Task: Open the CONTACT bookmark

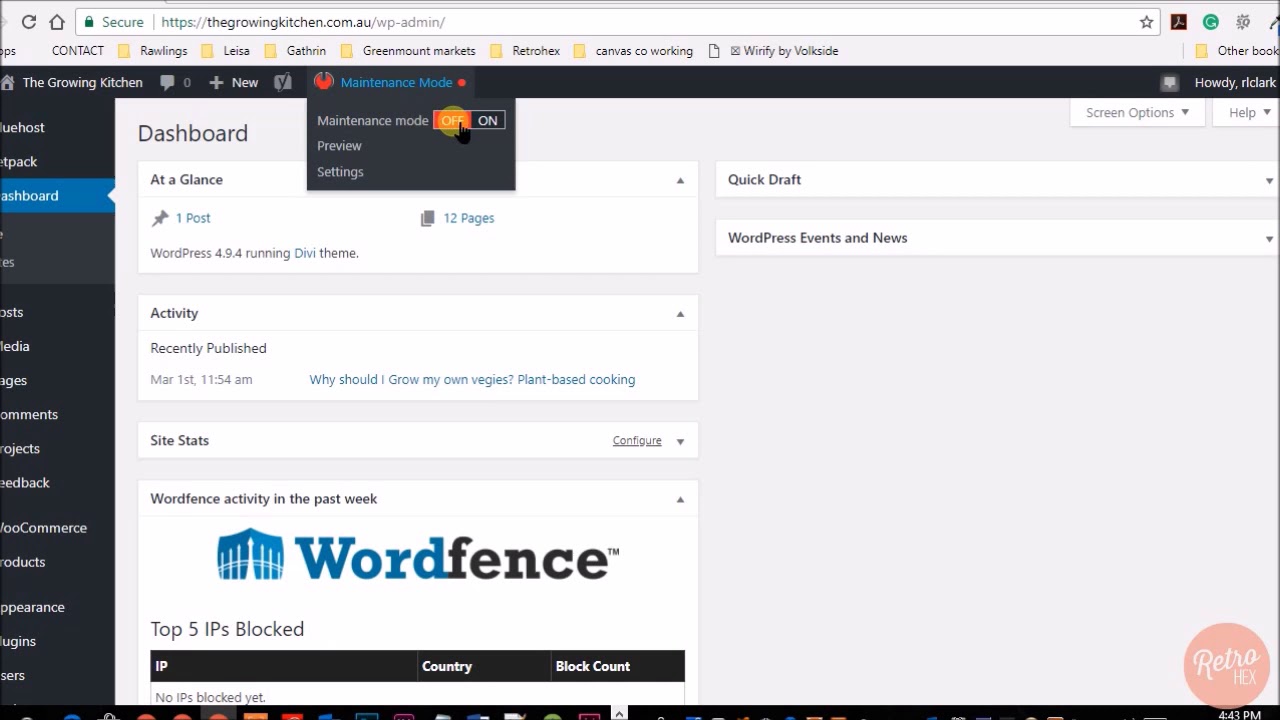Action: pos(77,51)
